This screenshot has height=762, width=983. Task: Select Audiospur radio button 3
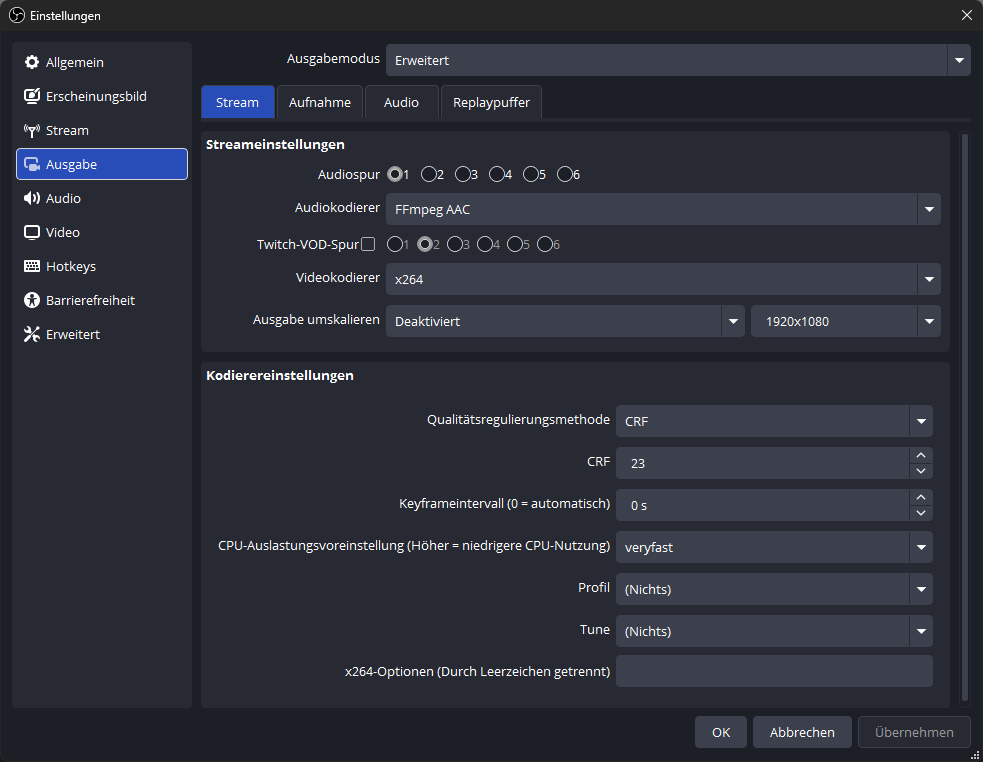click(463, 175)
